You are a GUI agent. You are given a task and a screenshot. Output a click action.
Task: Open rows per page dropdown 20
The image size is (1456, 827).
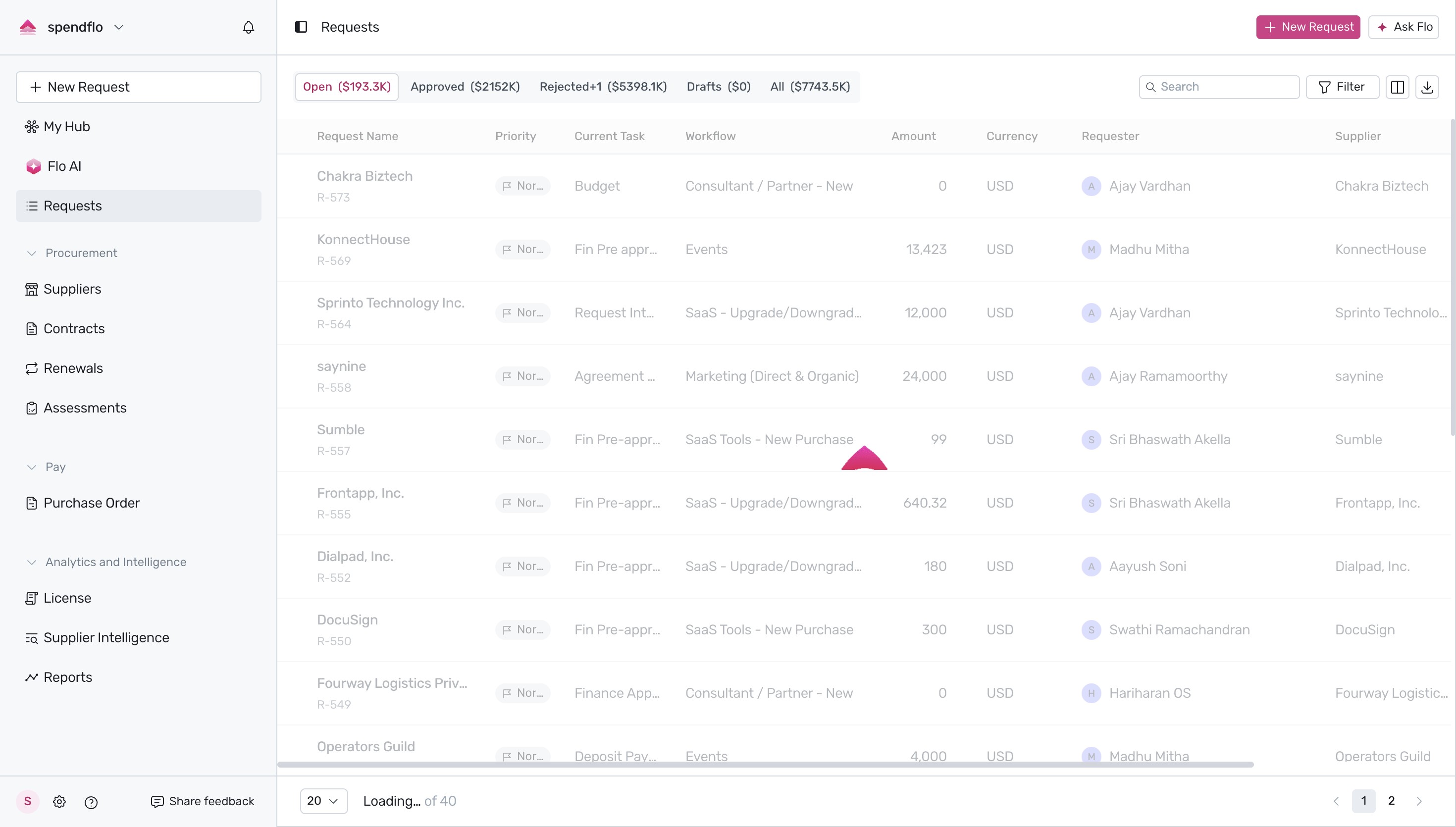click(x=324, y=801)
